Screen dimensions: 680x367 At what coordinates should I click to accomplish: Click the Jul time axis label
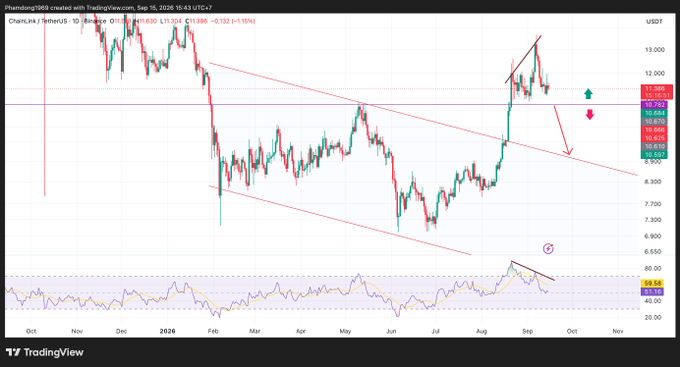[x=435, y=331]
